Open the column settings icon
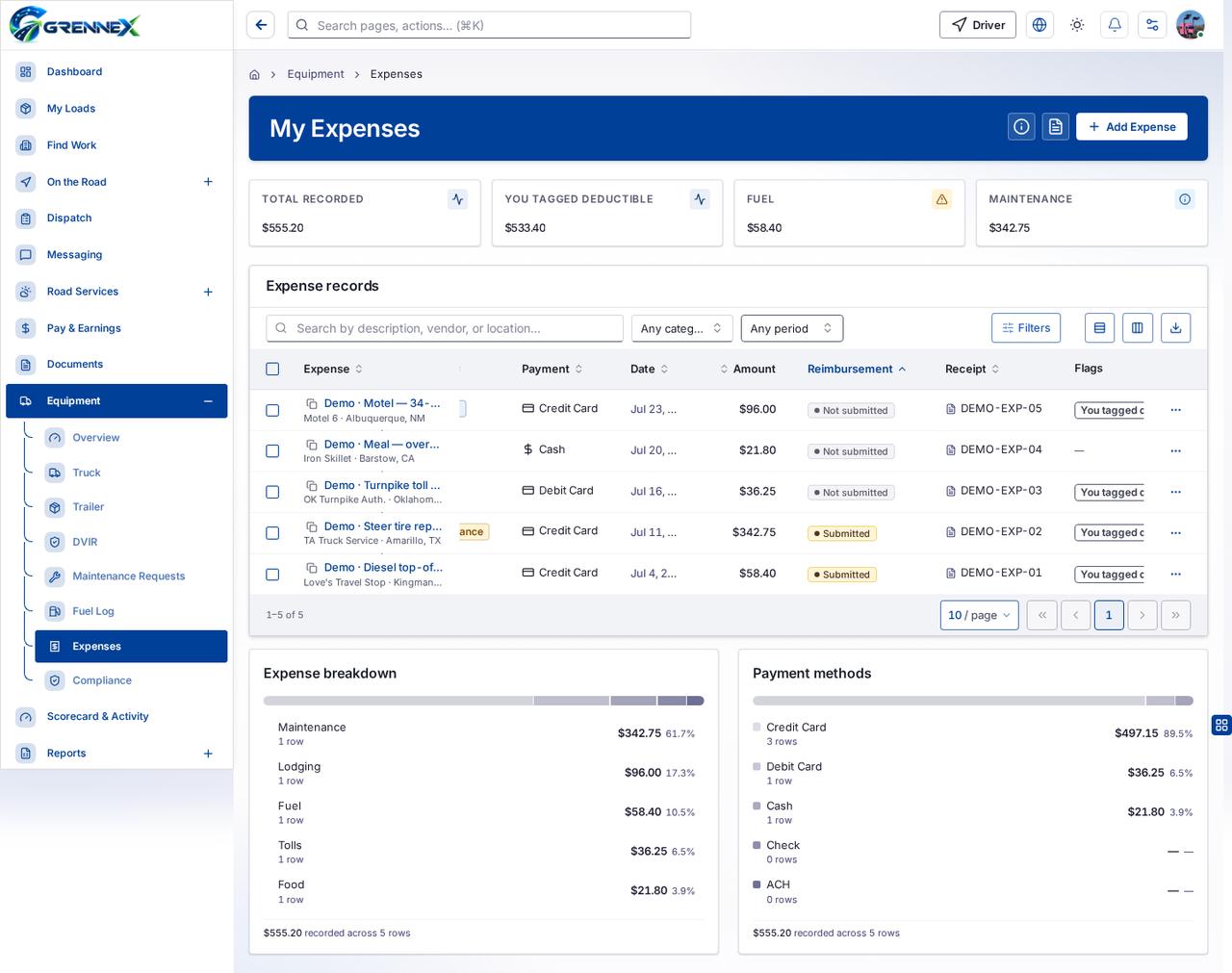 [1137, 328]
